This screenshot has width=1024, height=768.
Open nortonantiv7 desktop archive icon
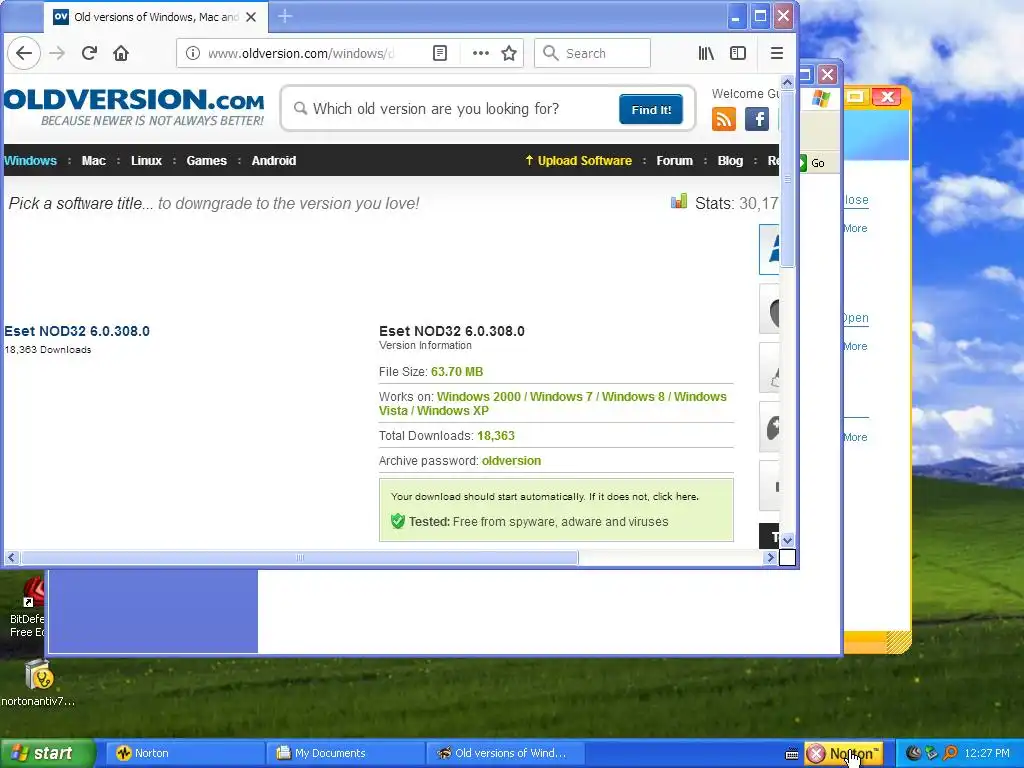pyautogui.click(x=38, y=683)
